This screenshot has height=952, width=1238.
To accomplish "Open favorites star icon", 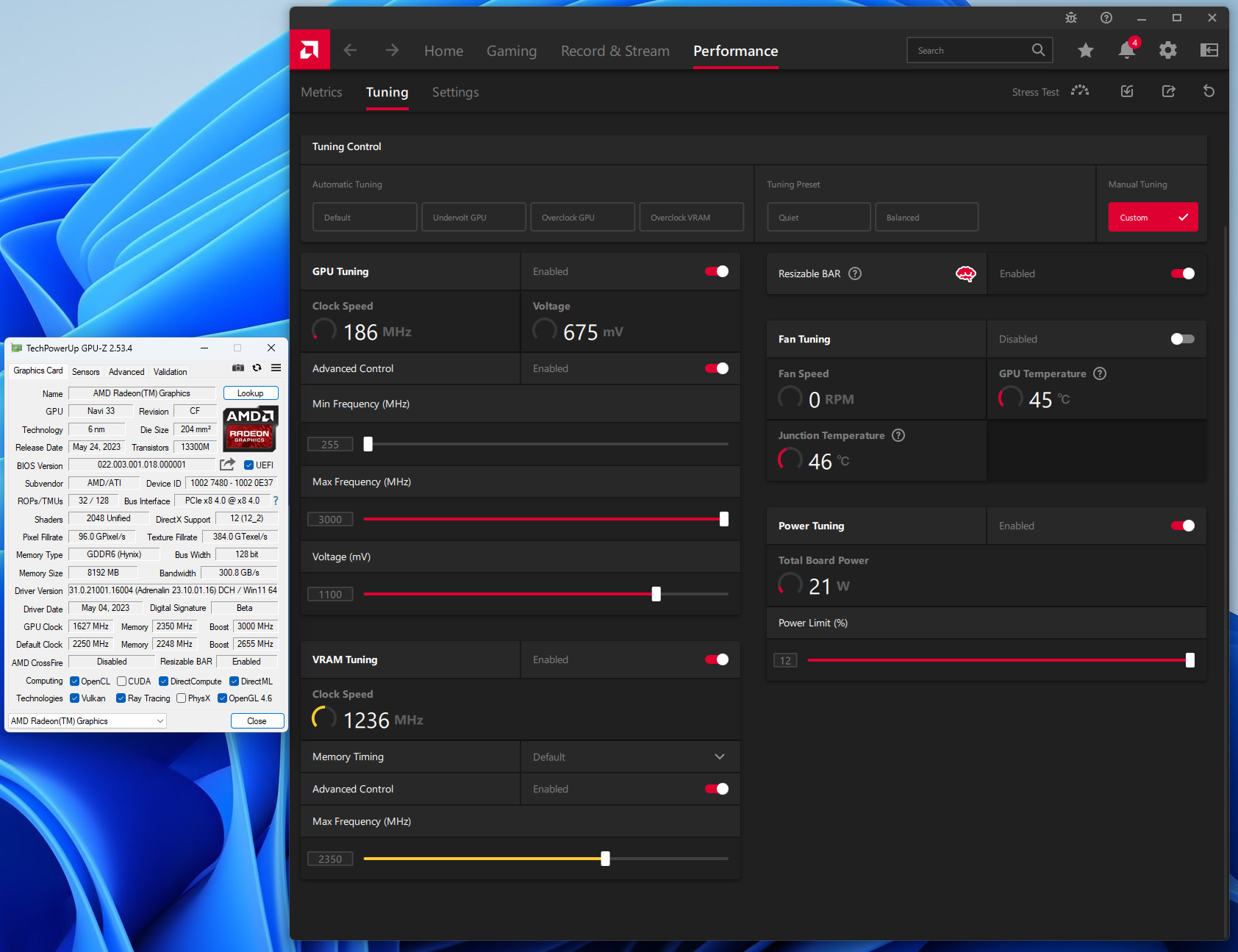I will pyautogui.click(x=1086, y=50).
